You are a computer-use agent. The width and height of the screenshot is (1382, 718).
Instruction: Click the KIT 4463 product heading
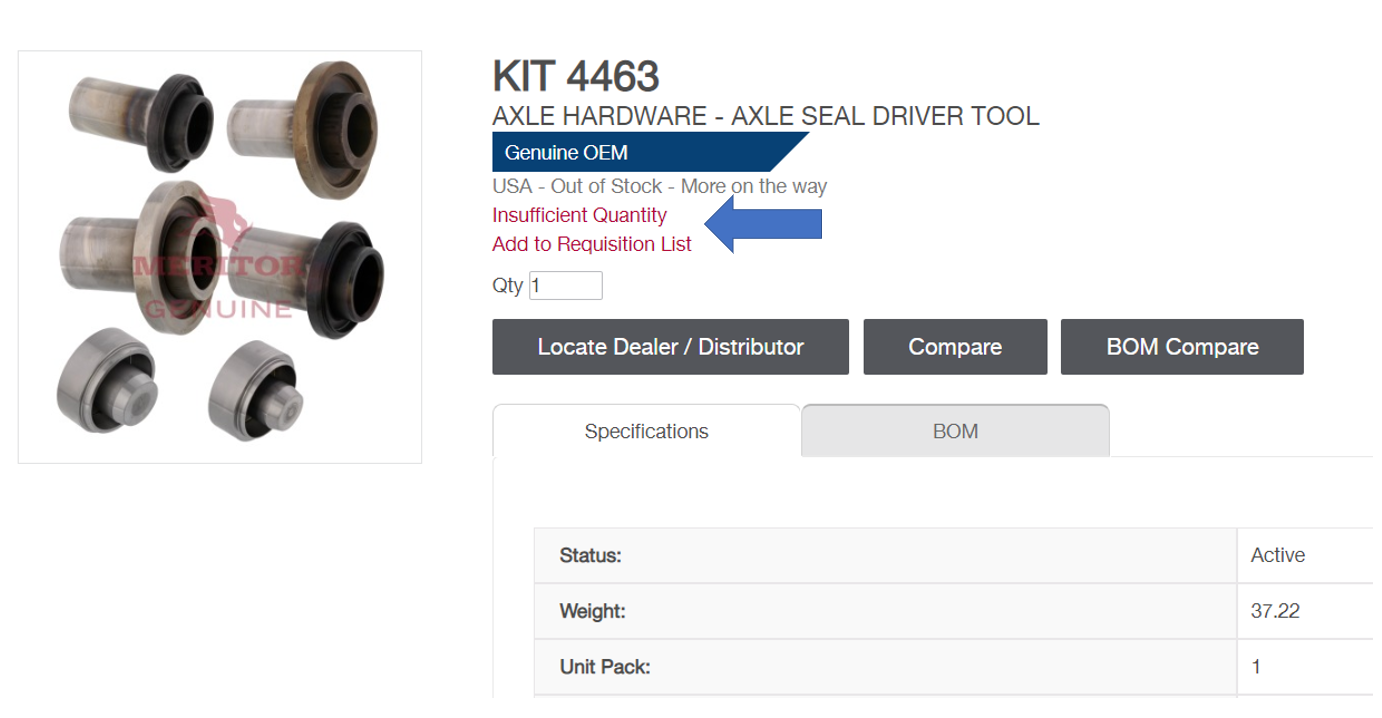[576, 77]
